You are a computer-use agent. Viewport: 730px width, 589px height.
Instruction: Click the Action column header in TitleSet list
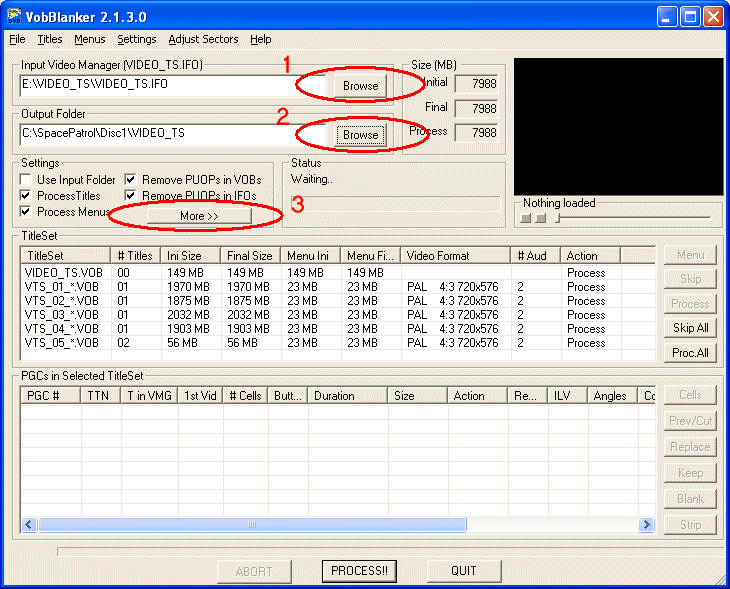[x=590, y=256]
